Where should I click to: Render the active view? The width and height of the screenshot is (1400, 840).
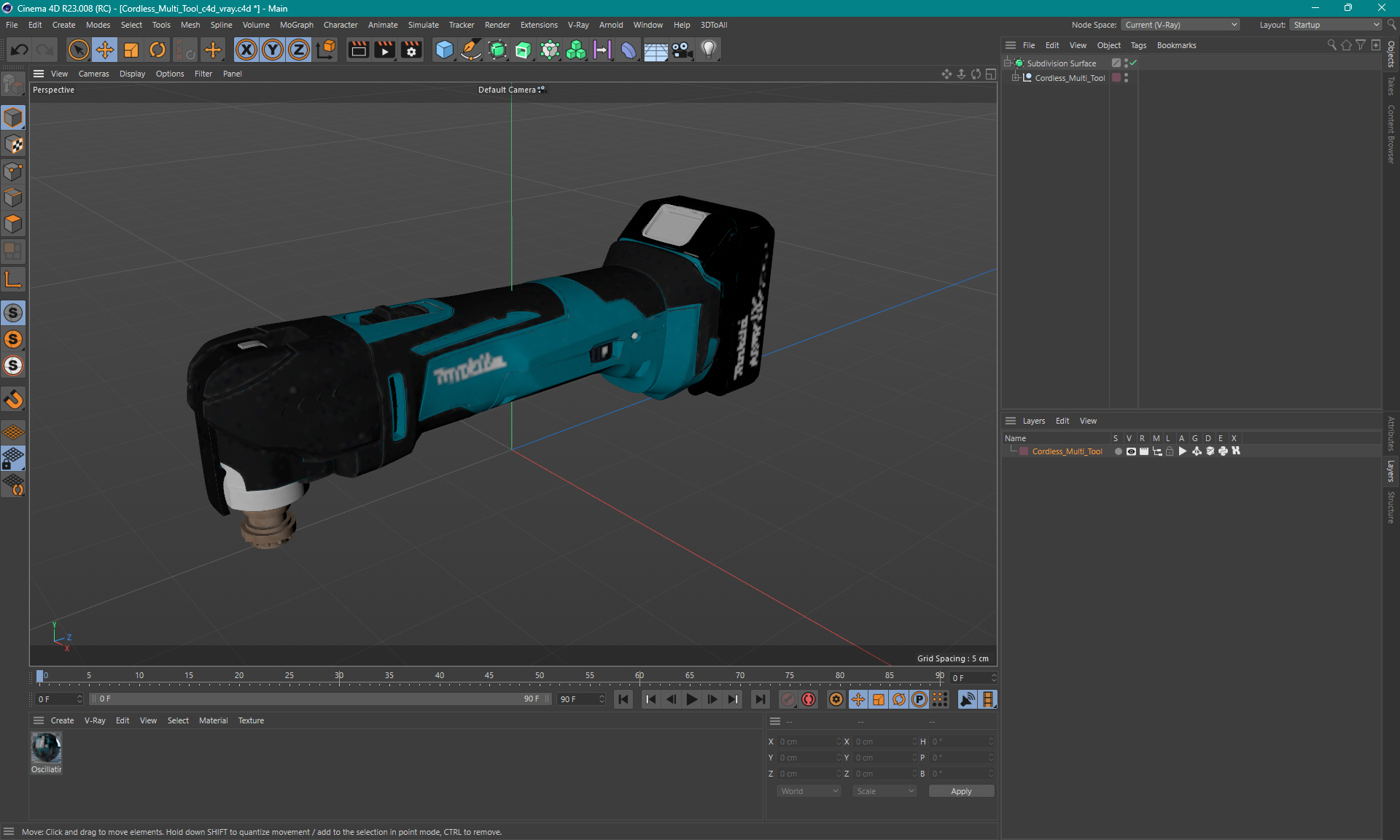[x=358, y=50]
